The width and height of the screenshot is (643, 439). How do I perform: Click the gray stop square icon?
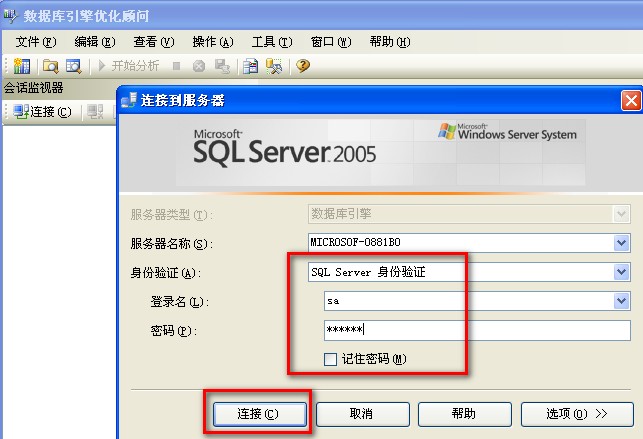click(x=177, y=66)
